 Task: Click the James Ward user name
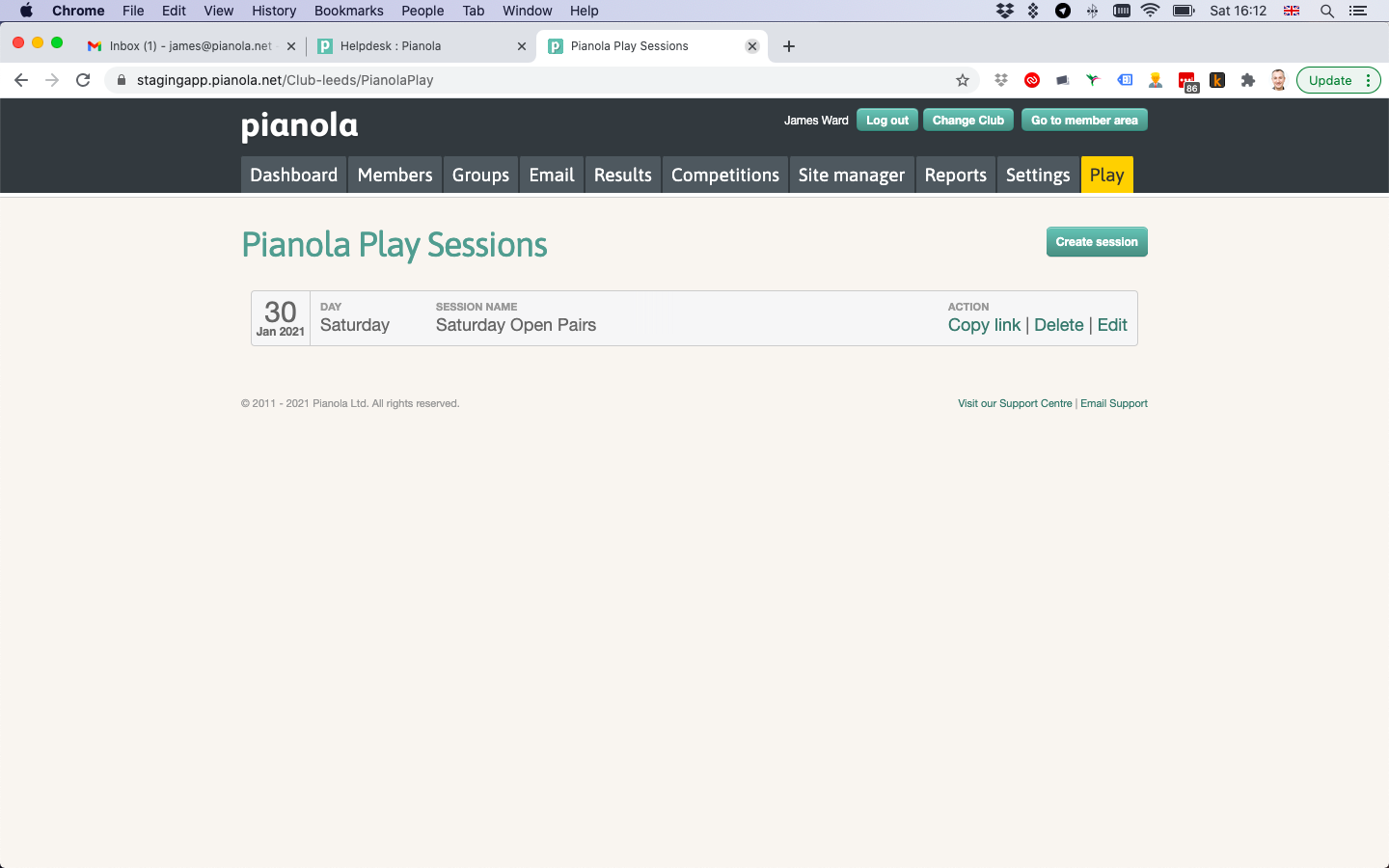tap(816, 121)
